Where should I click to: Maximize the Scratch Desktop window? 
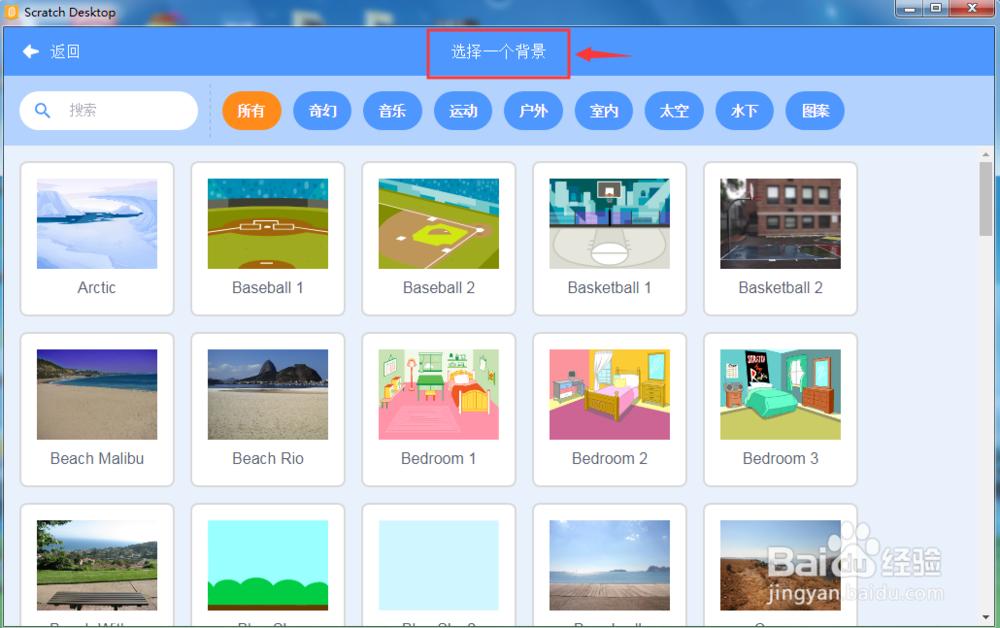pyautogui.click(x=936, y=8)
